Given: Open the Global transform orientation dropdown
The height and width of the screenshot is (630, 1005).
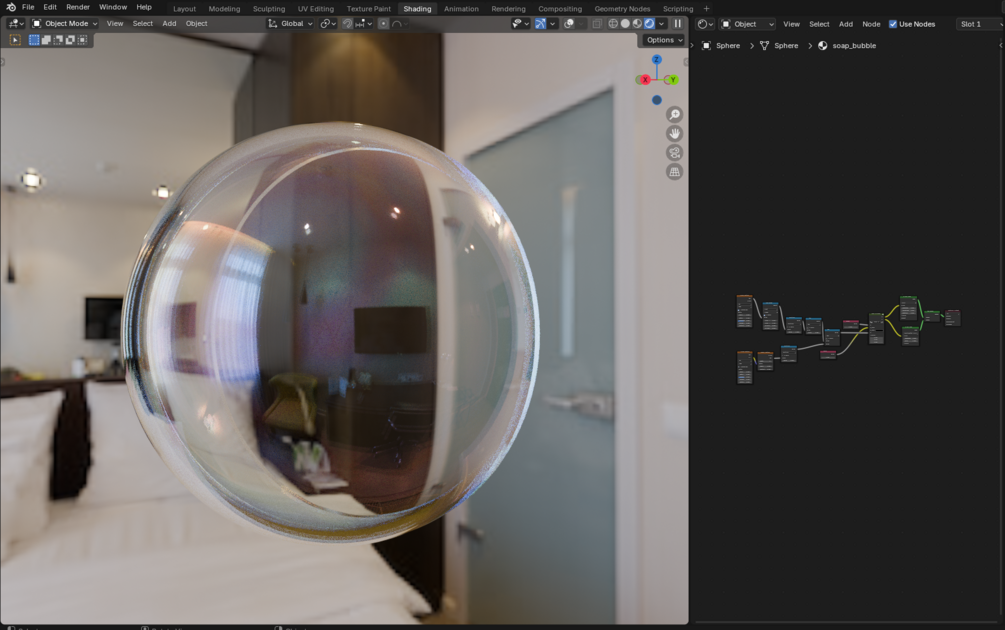Looking at the screenshot, I should click(x=290, y=24).
